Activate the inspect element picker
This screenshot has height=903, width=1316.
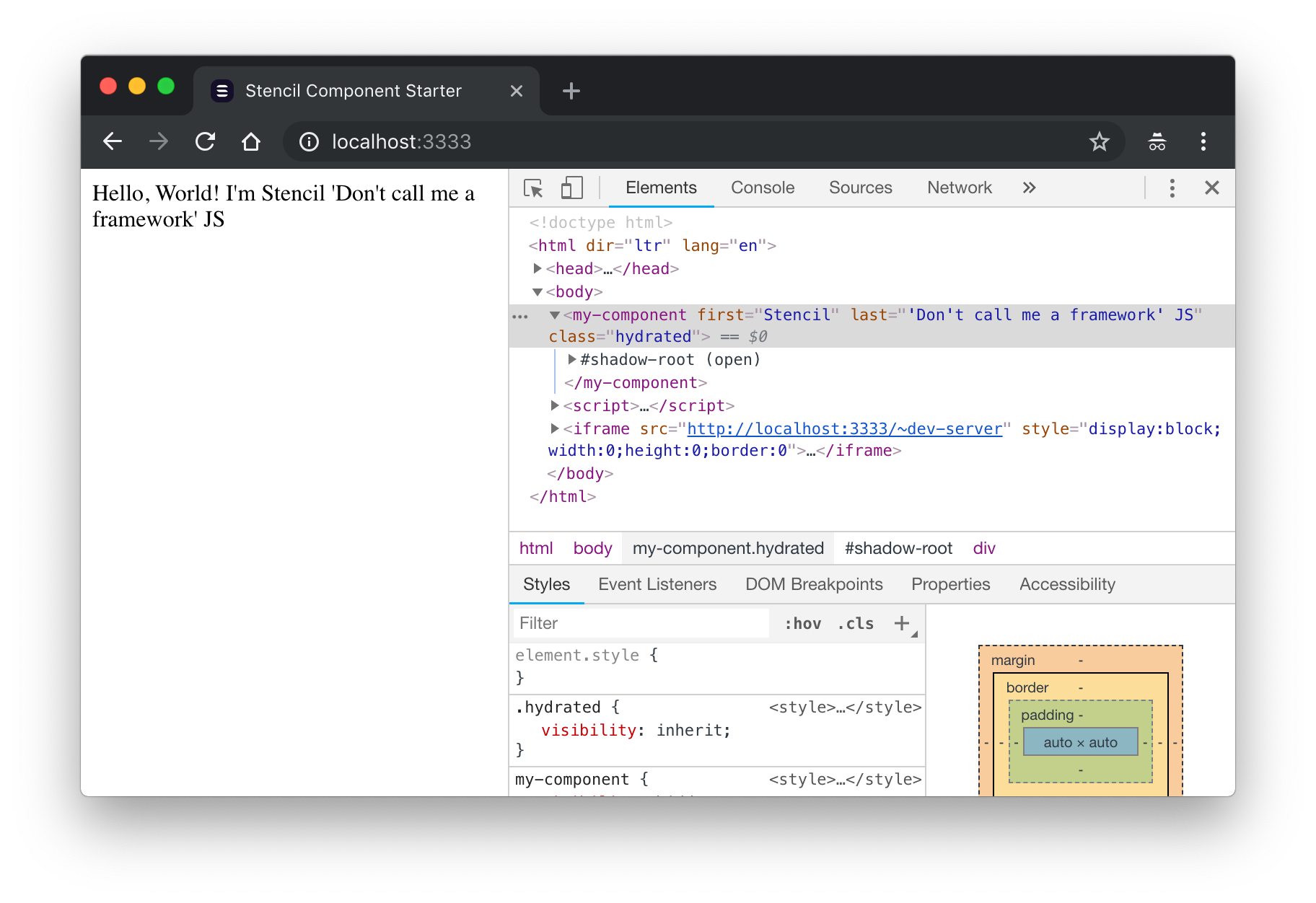(534, 188)
